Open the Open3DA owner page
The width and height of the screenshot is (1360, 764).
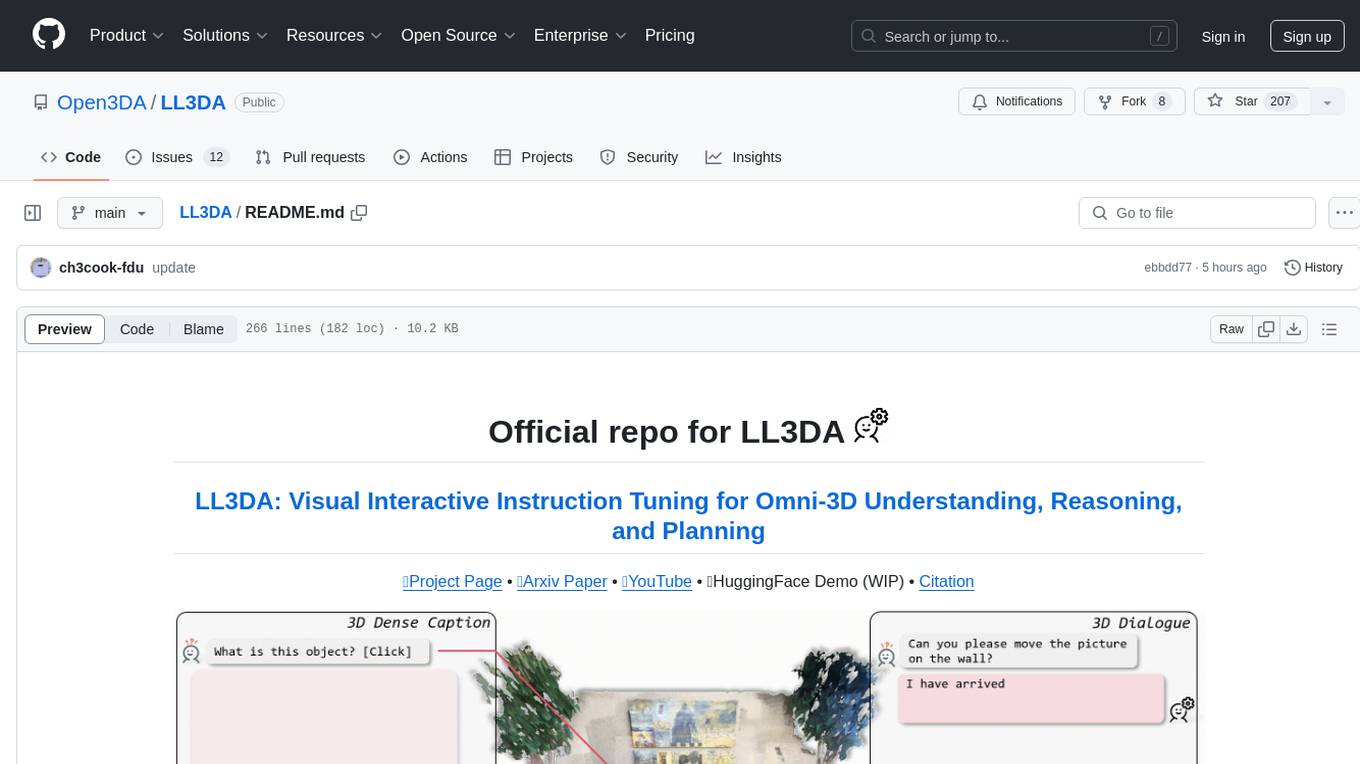[102, 102]
